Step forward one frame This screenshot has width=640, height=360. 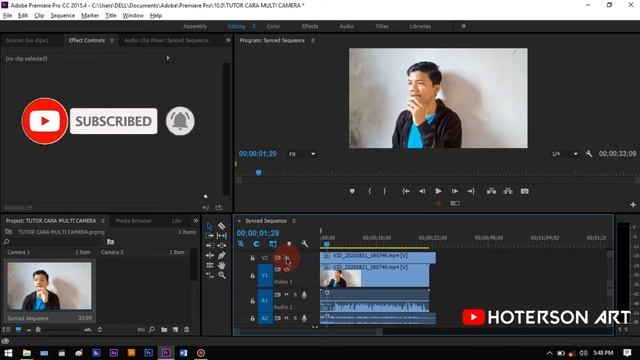point(455,191)
